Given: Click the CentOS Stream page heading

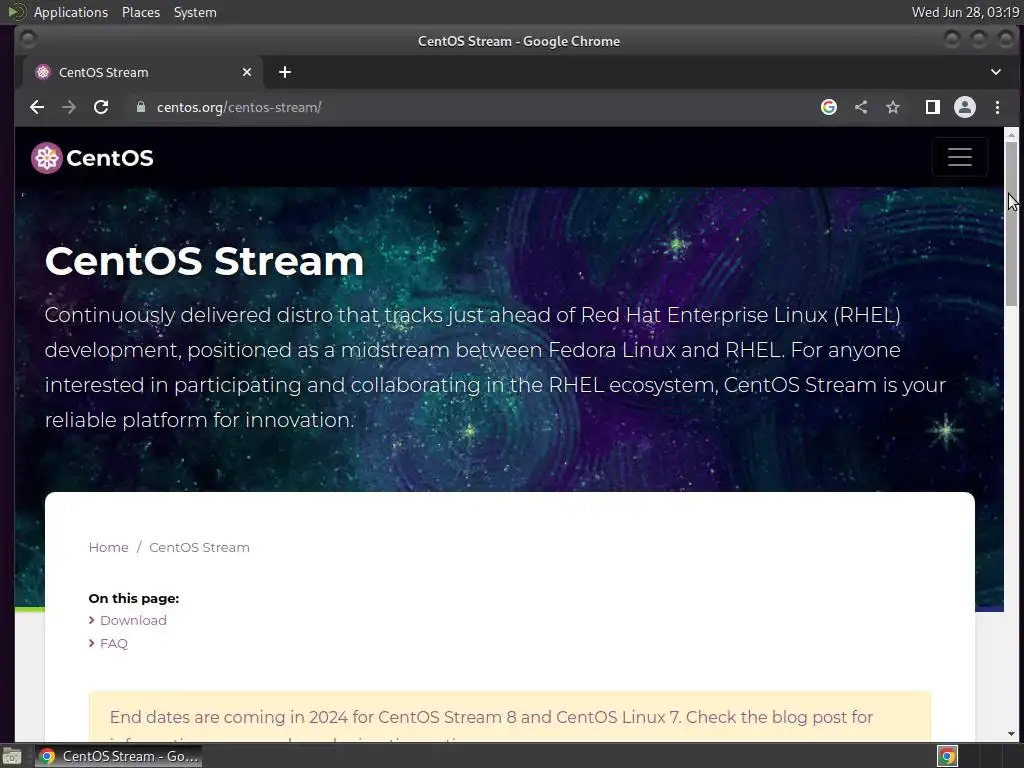Looking at the screenshot, I should [x=204, y=261].
